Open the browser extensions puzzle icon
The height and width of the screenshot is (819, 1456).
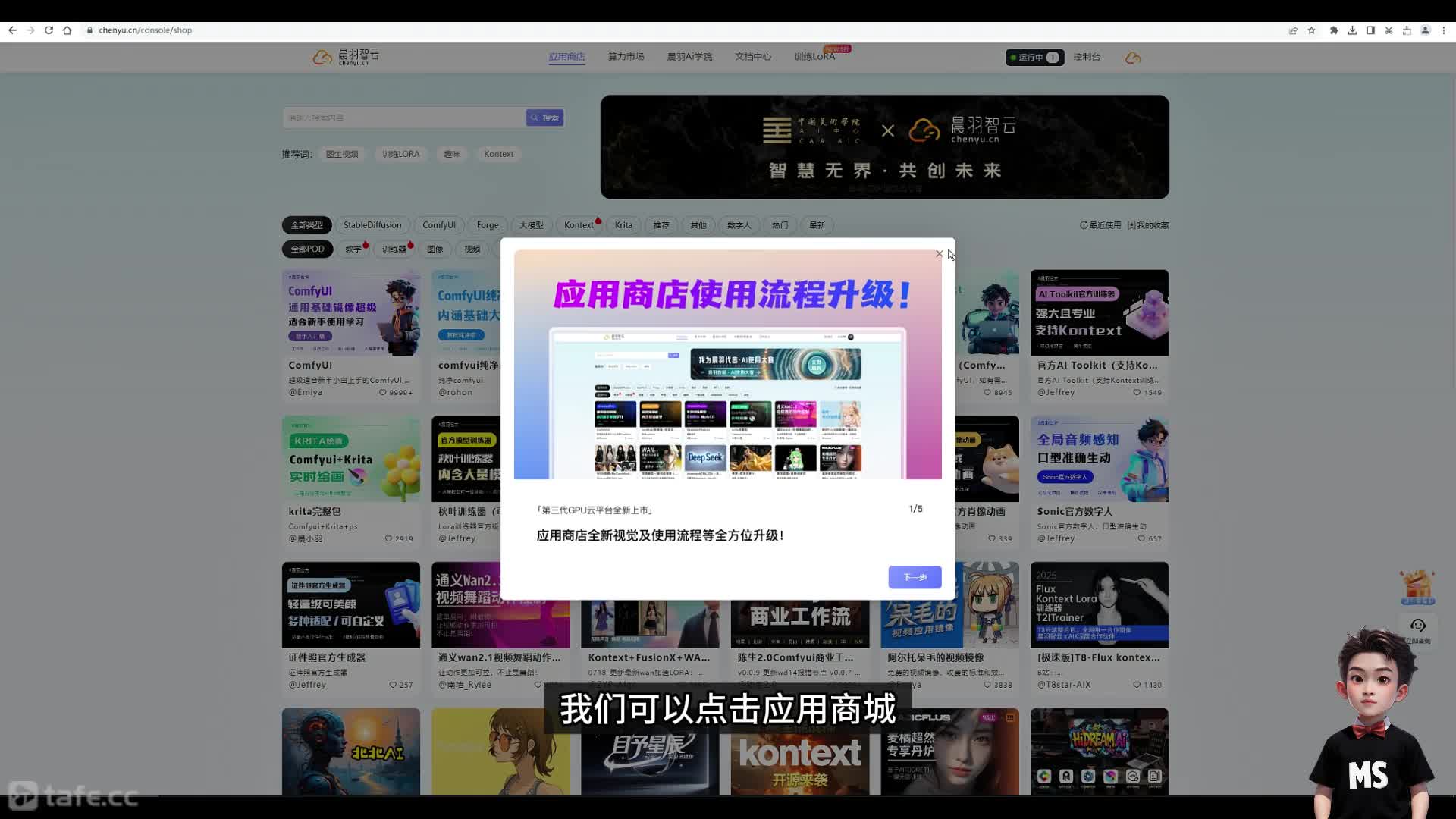[1334, 30]
